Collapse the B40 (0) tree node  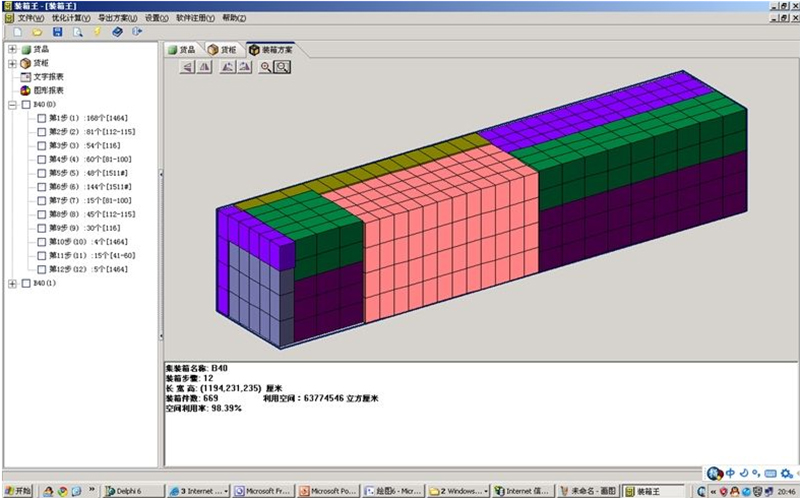12,104
